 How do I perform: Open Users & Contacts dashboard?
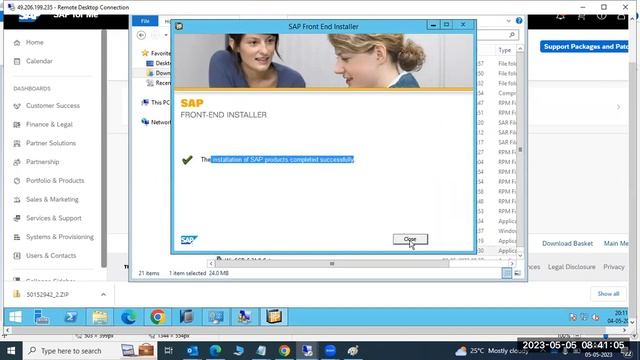tap(51, 256)
